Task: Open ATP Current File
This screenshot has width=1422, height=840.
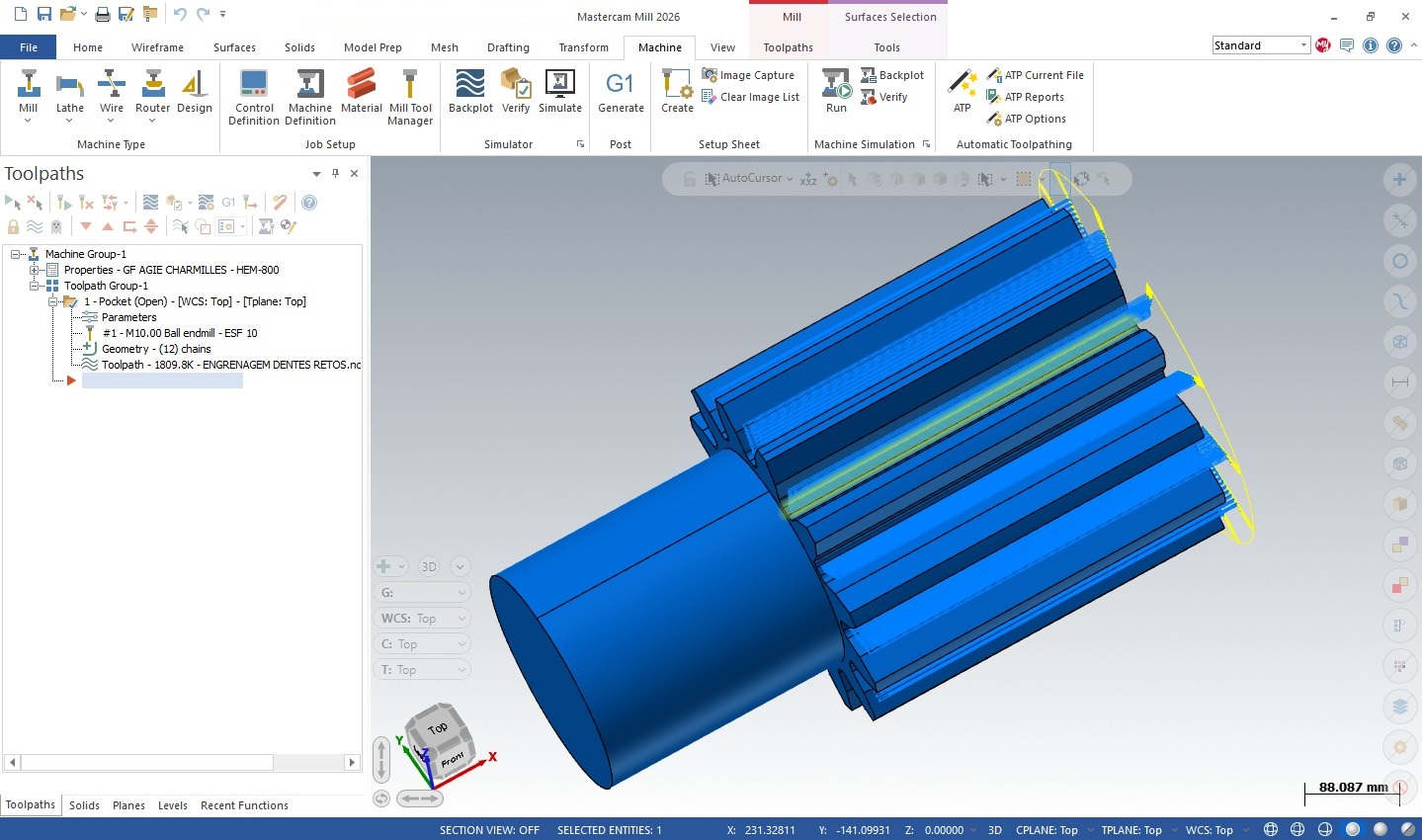Action: point(1035,75)
